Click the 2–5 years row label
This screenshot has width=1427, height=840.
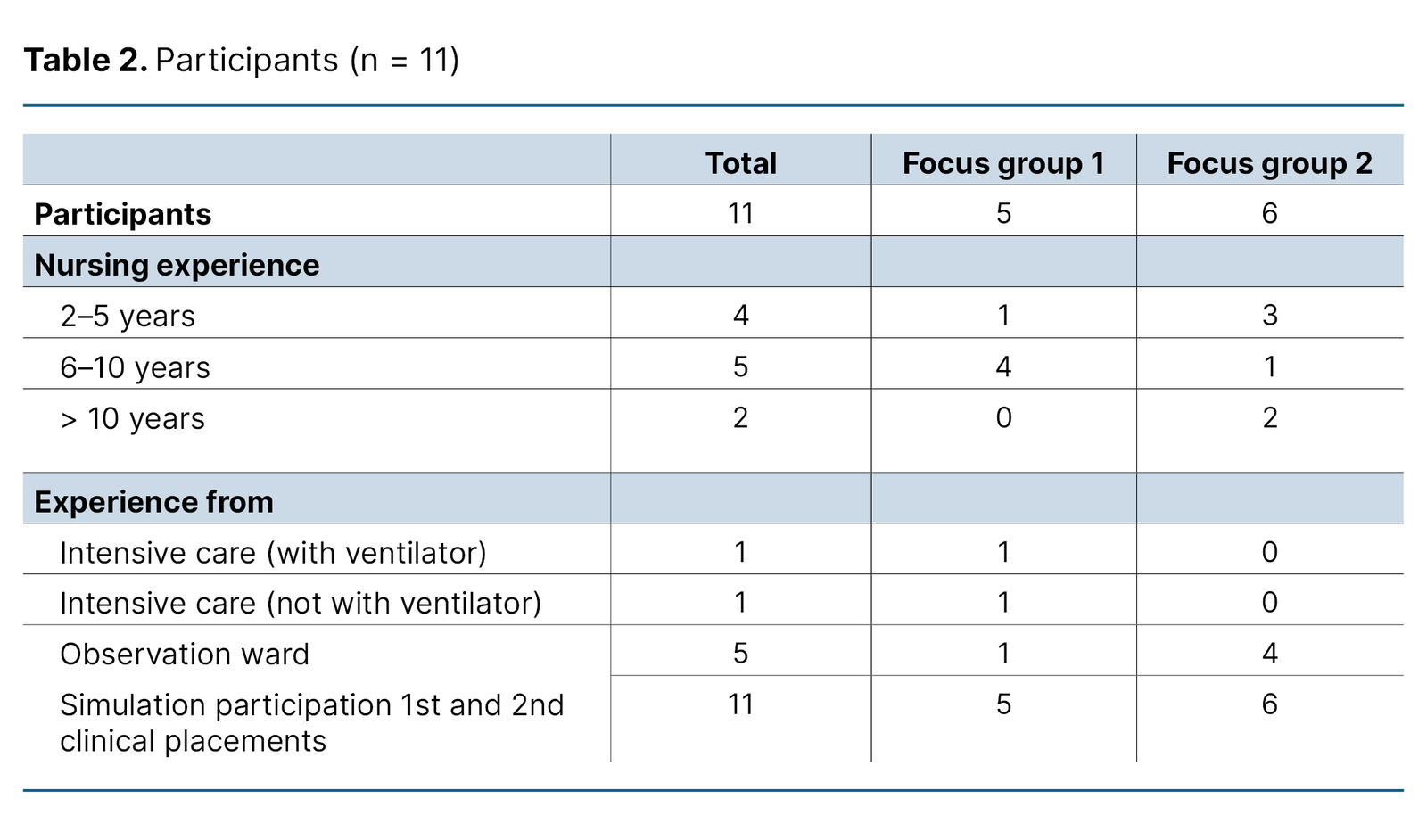tap(128, 316)
